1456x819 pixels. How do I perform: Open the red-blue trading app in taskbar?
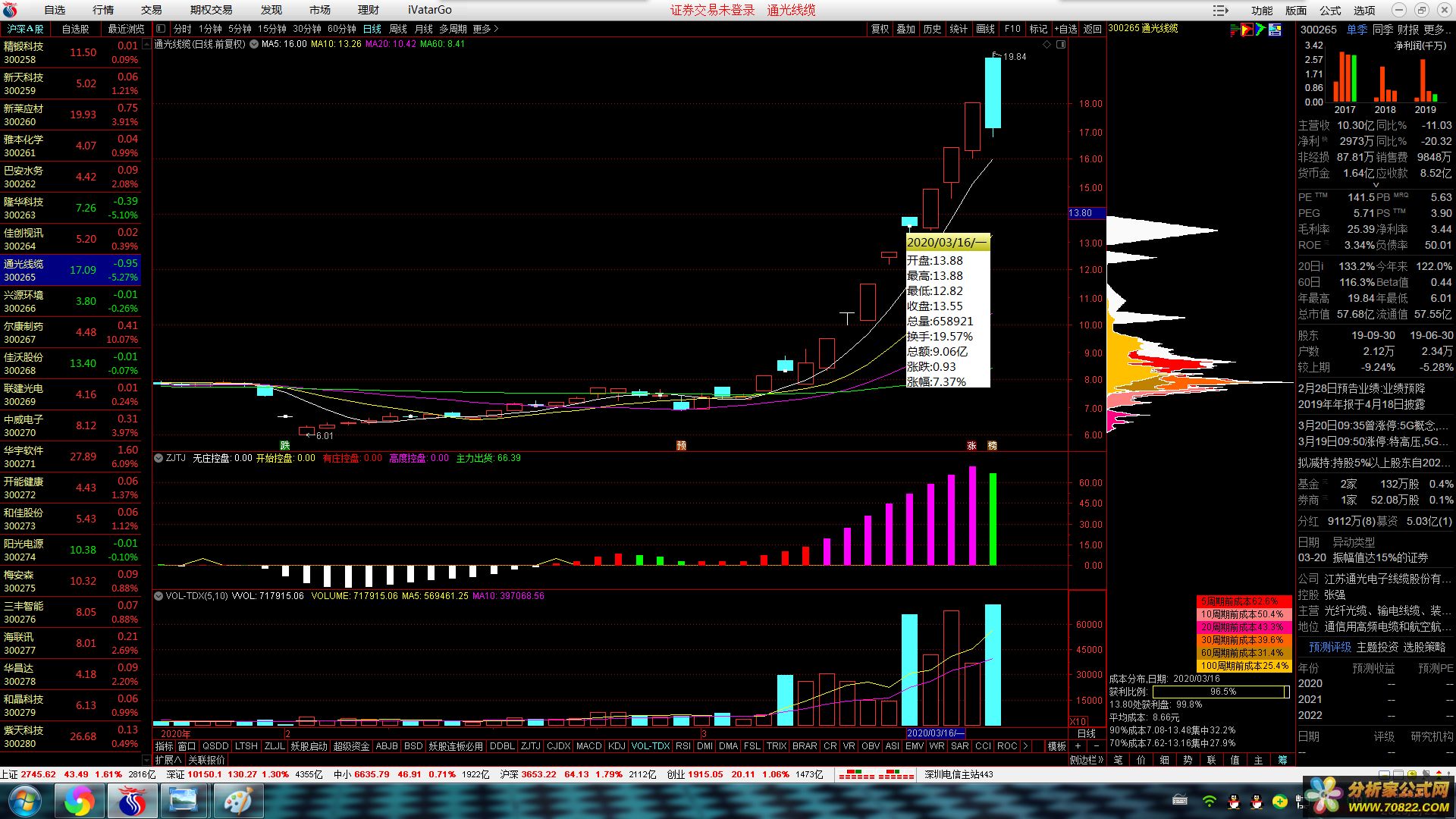[132, 801]
